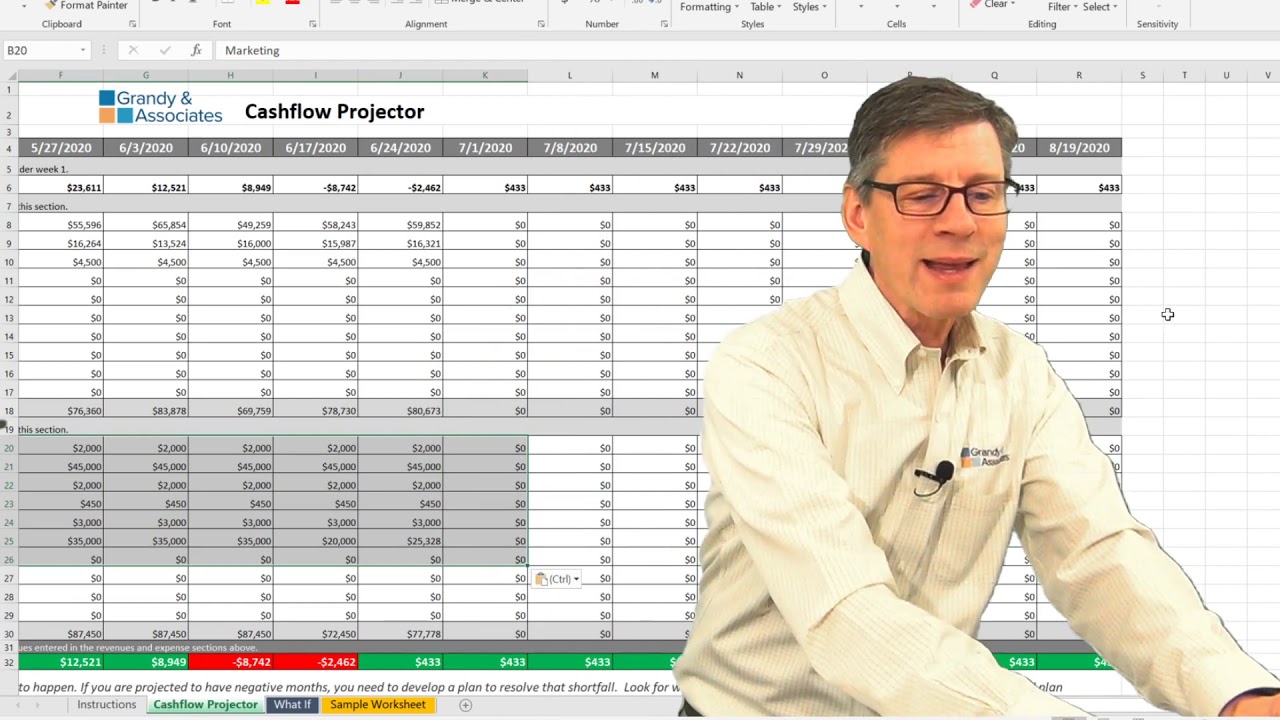Viewport: 1280px width, 720px height.
Task: Click the 7/15/2020 date header cell
Action: click(x=655, y=147)
